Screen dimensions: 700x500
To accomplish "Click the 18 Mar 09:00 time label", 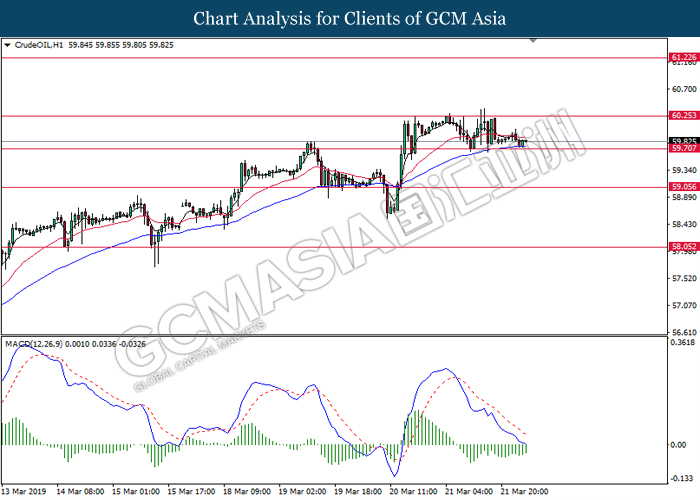I will tap(244, 492).
